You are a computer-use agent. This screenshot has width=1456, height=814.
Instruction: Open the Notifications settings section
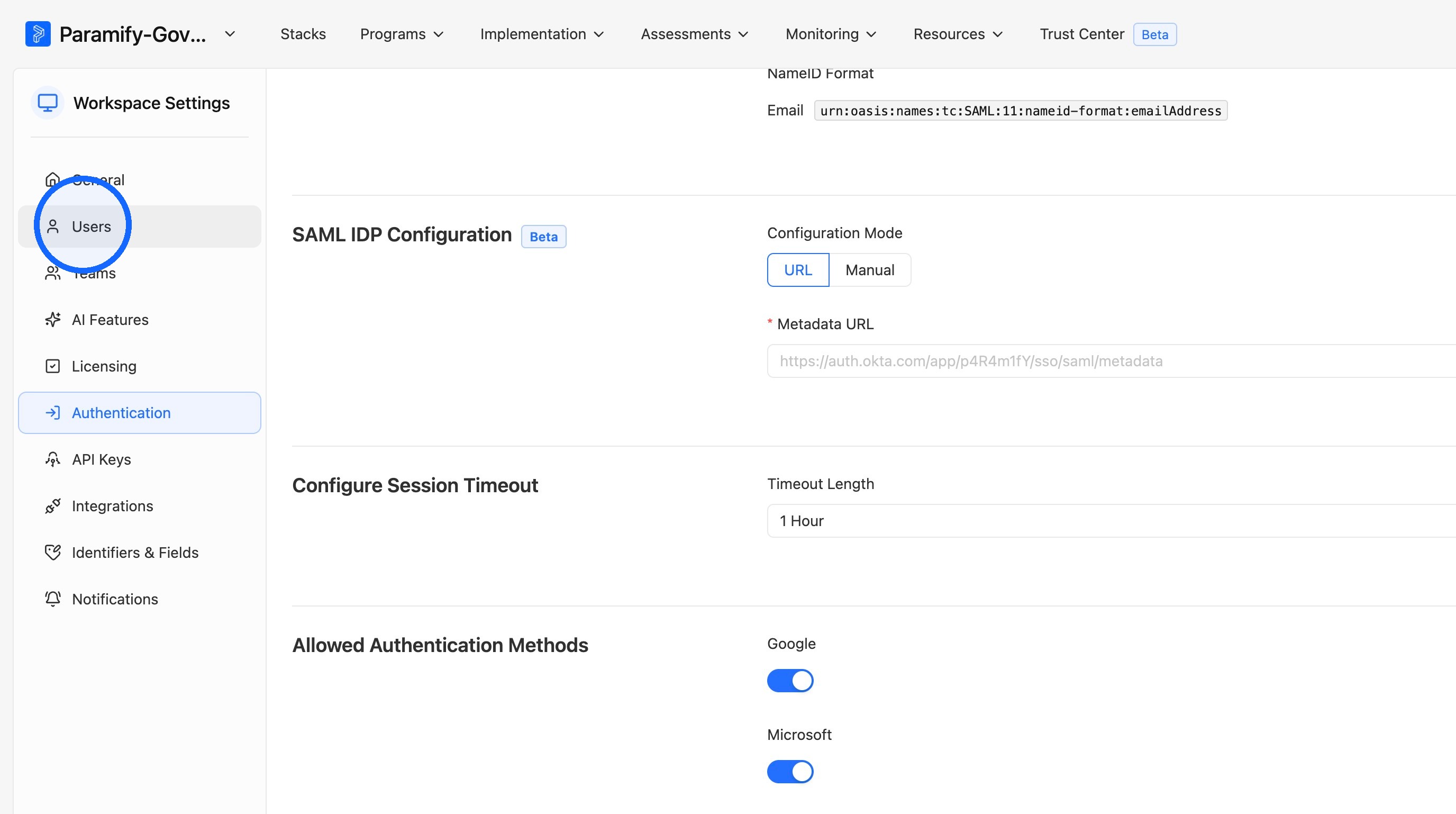[140, 599]
